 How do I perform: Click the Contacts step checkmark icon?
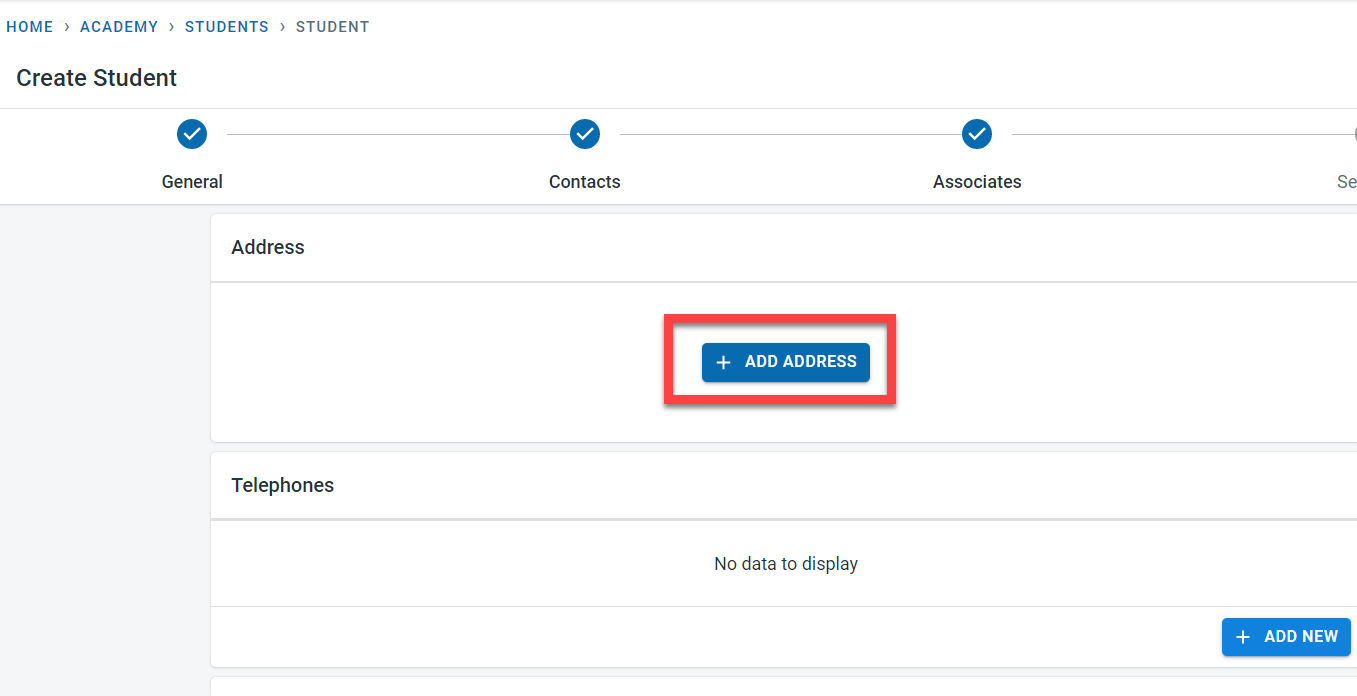(585, 133)
